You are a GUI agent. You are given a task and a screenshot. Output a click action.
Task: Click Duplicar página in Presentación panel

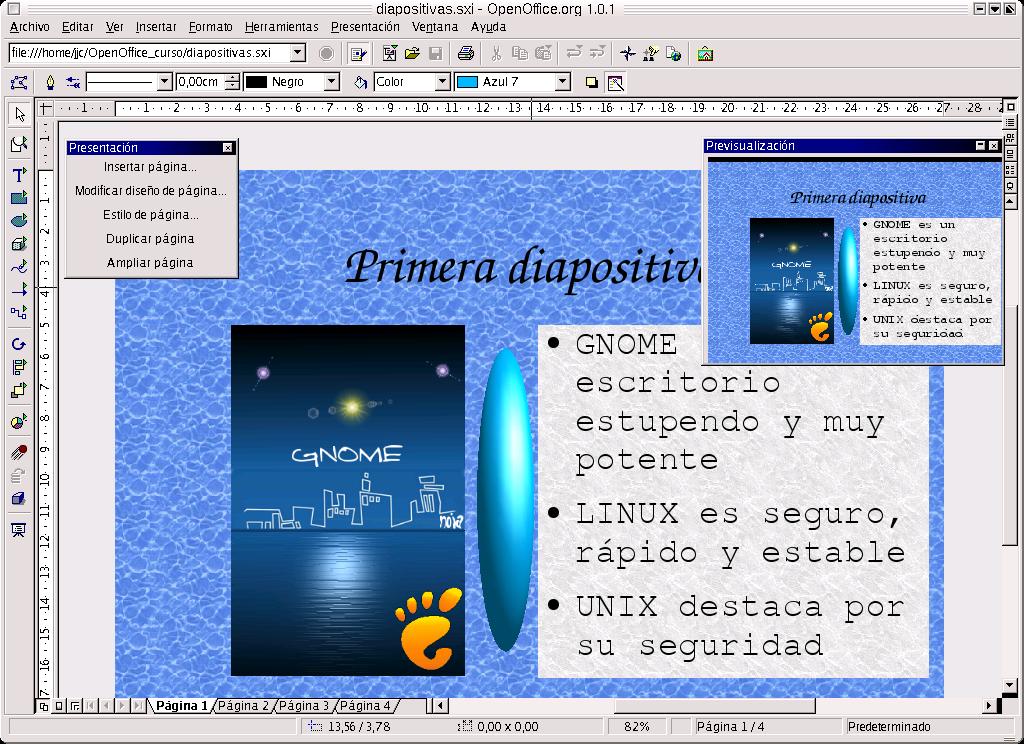pyautogui.click(x=150, y=239)
